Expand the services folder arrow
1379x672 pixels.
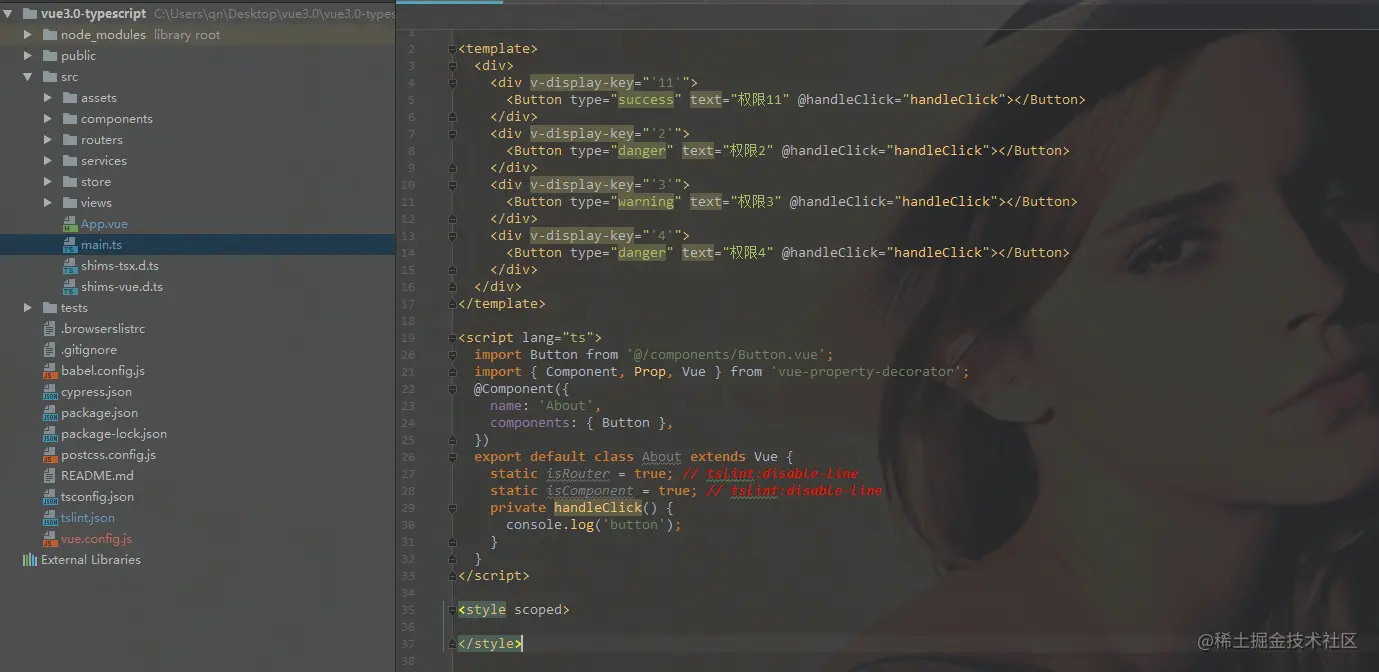pos(48,161)
